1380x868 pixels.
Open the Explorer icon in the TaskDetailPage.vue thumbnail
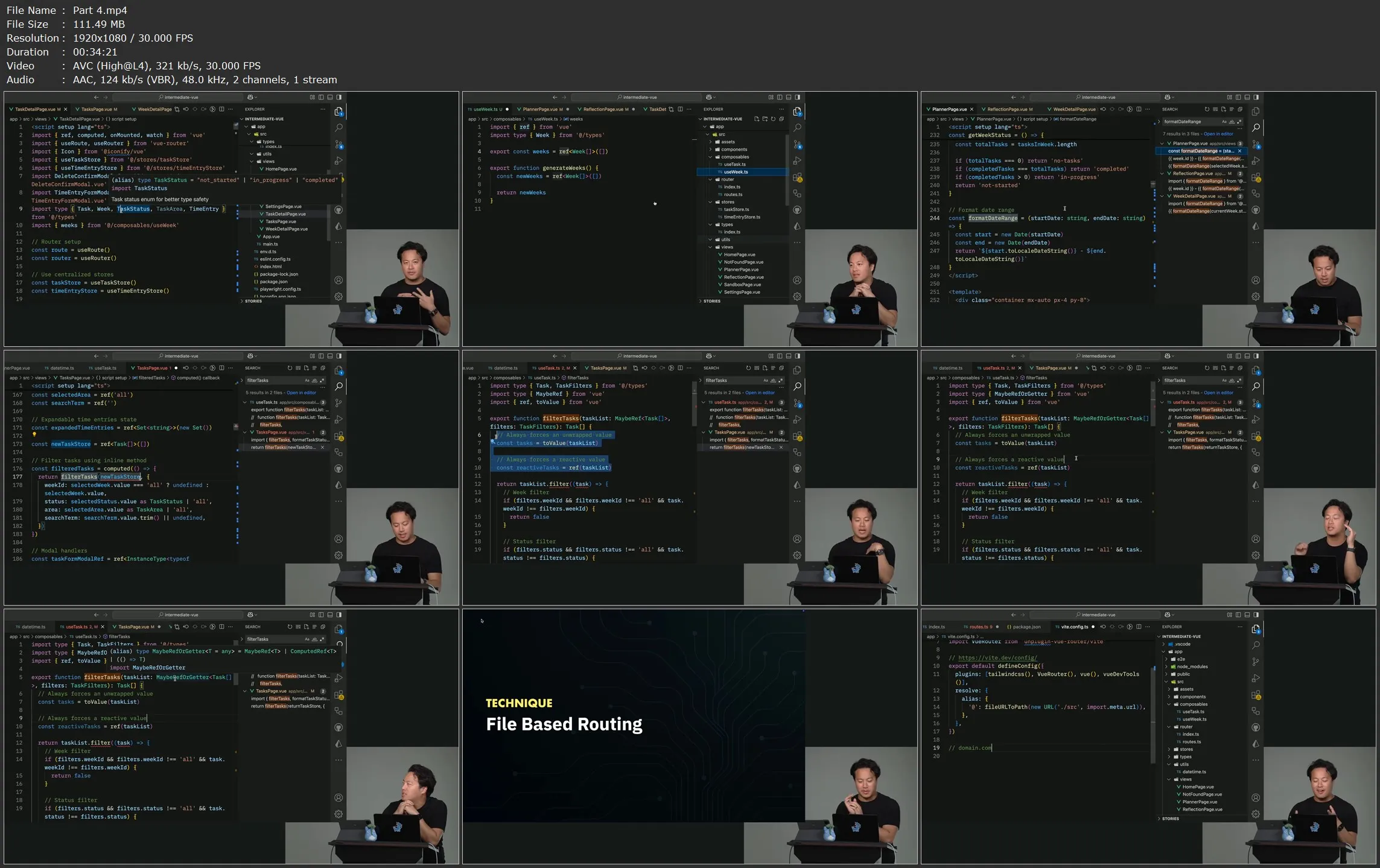pyautogui.click(x=339, y=112)
